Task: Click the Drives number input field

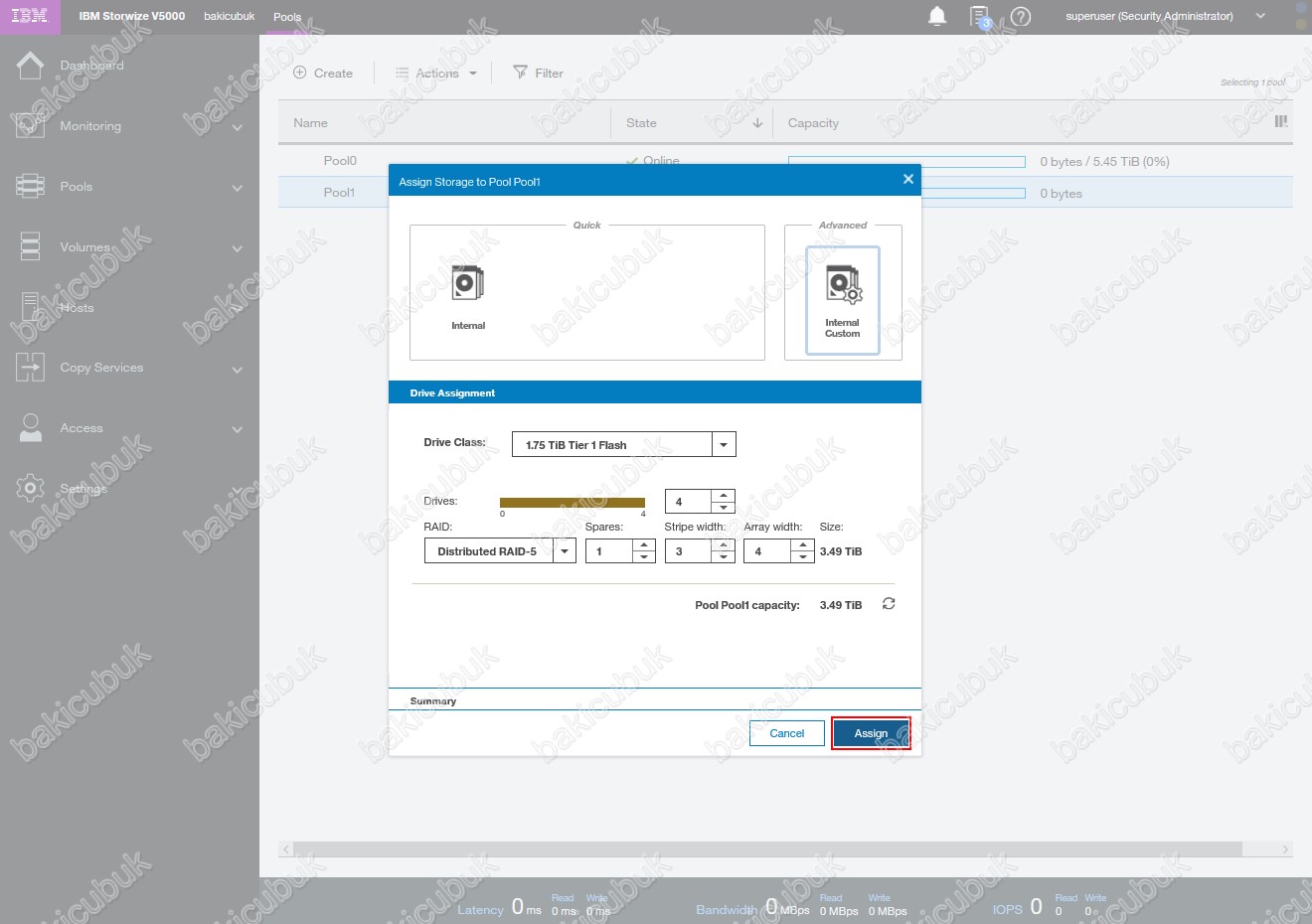Action: pyautogui.click(x=689, y=502)
